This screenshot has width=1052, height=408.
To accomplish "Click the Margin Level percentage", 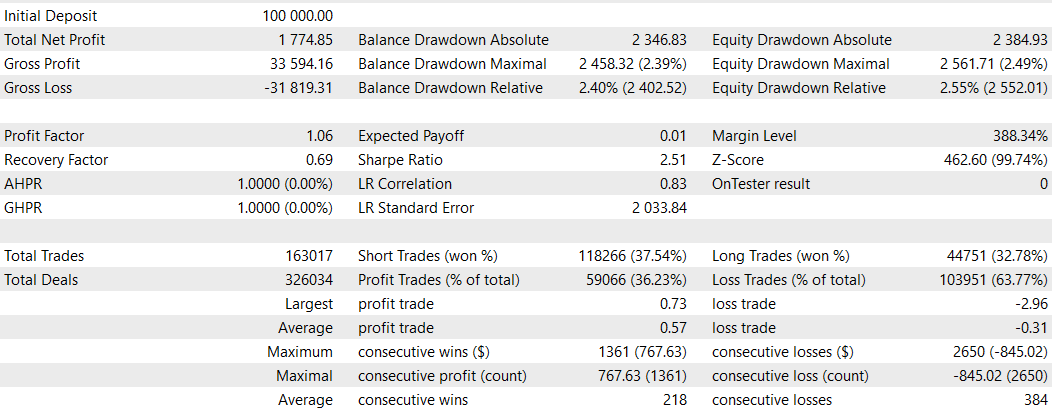I will coord(1015,136).
